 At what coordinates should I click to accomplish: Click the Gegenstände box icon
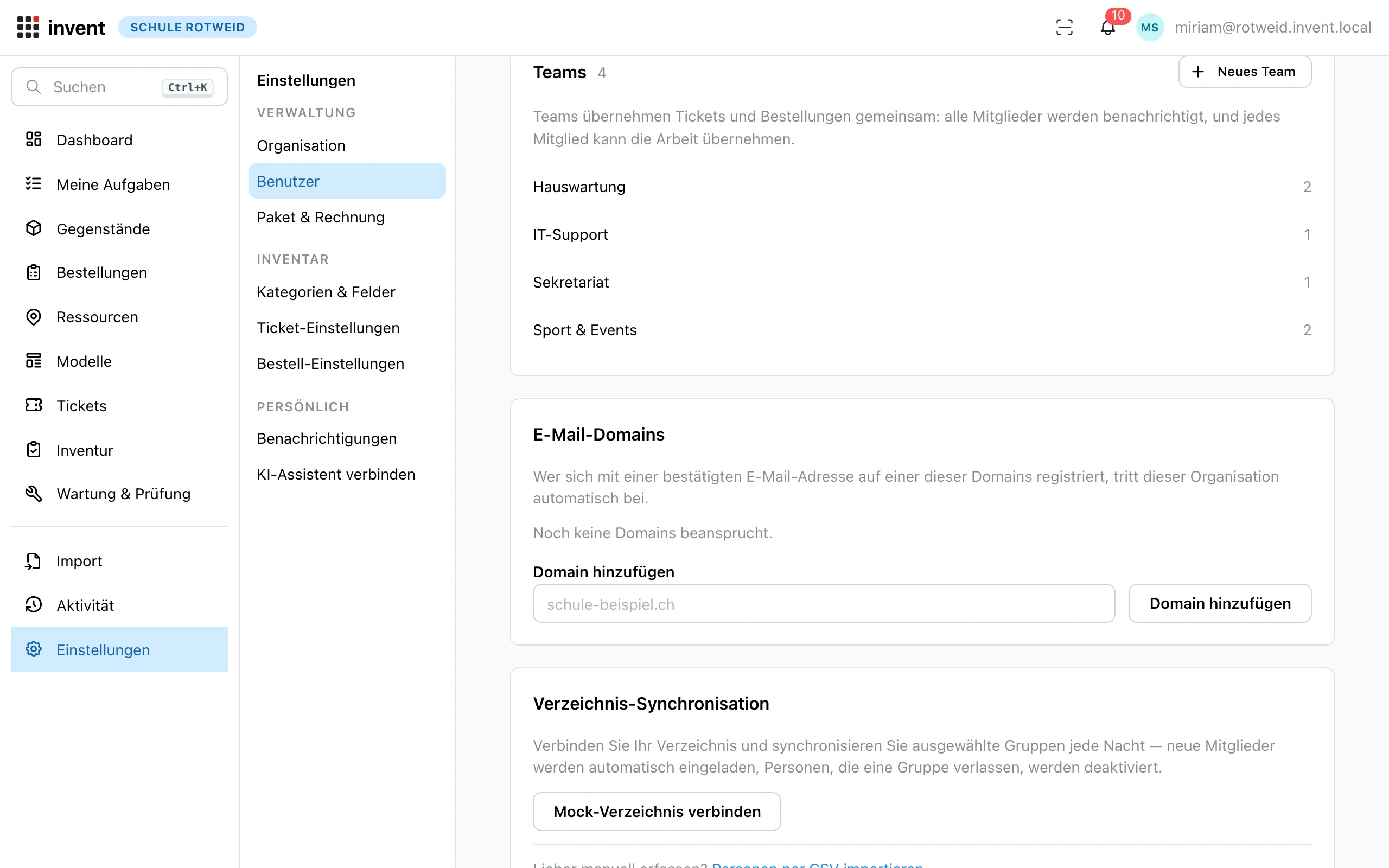click(x=33, y=228)
